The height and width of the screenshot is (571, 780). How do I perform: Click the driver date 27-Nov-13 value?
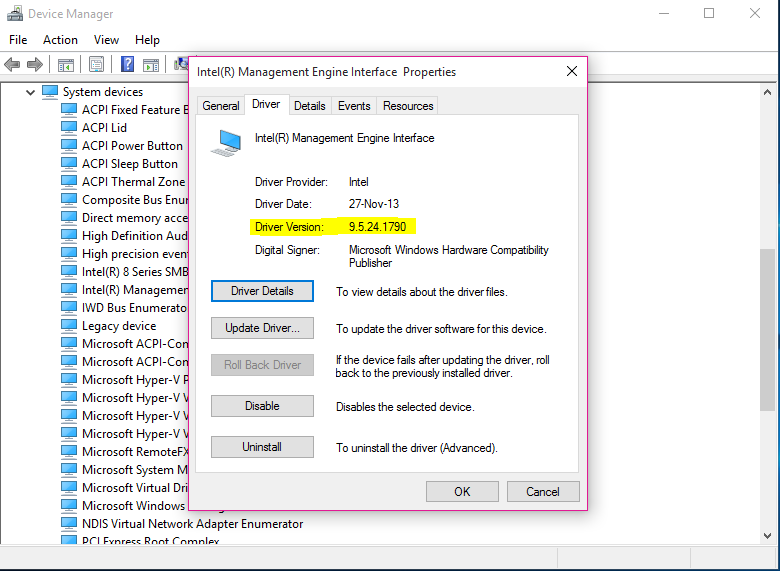(x=374, y=204)
